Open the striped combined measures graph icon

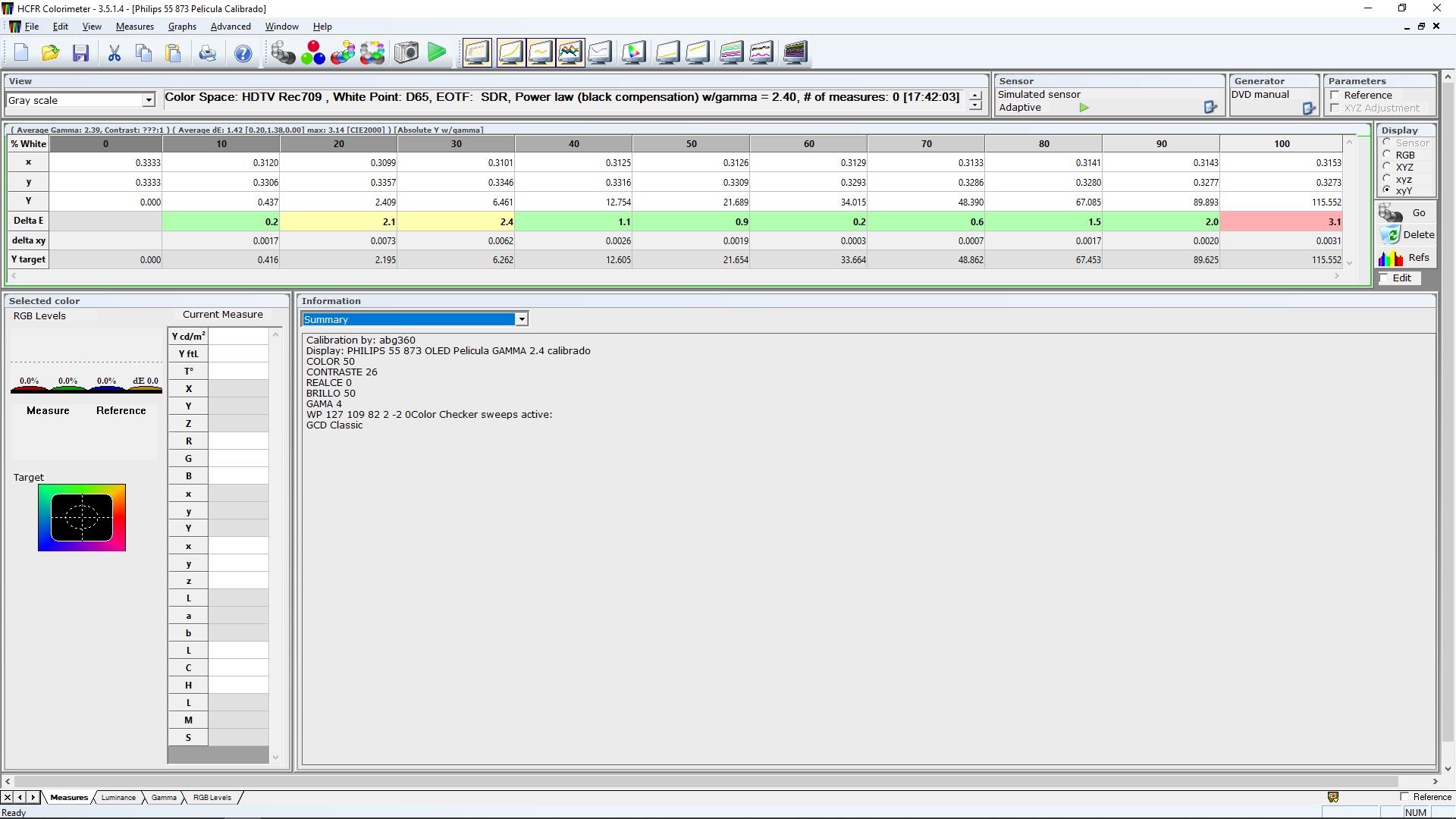pyautogui.click(x=731, y=52)
